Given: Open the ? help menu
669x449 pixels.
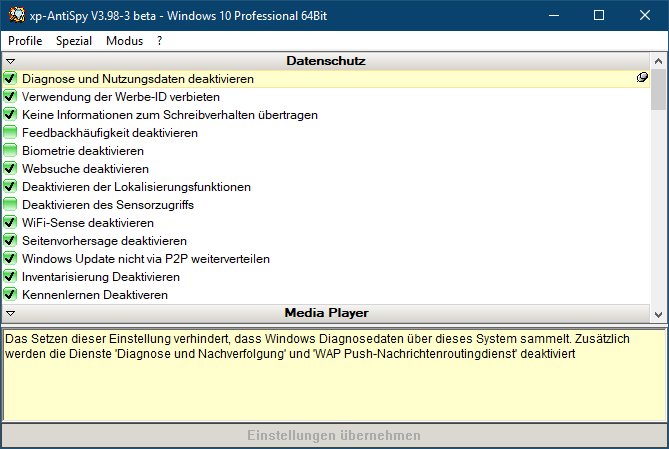Looking at the screenshot, I should 159,41.
